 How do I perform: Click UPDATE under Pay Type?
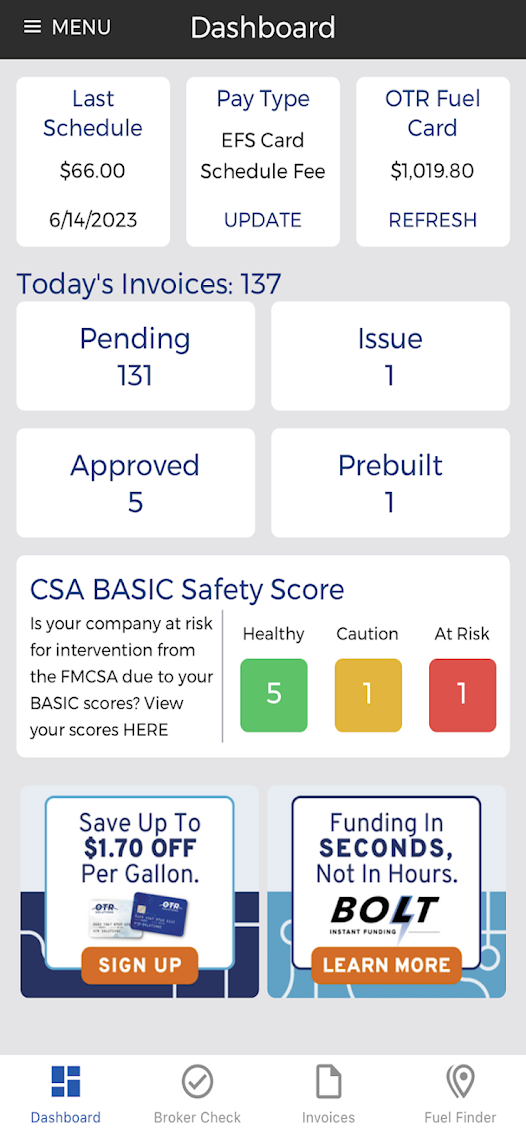click(x=263, y=220)
